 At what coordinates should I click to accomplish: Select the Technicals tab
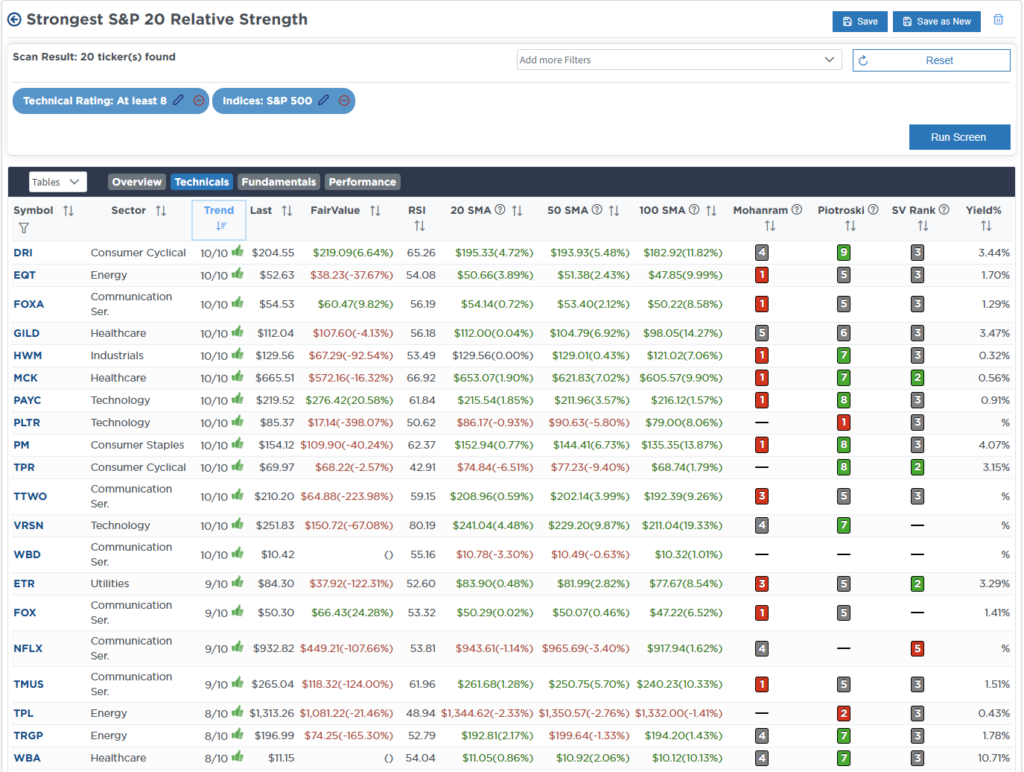click(x=202, y=182)
